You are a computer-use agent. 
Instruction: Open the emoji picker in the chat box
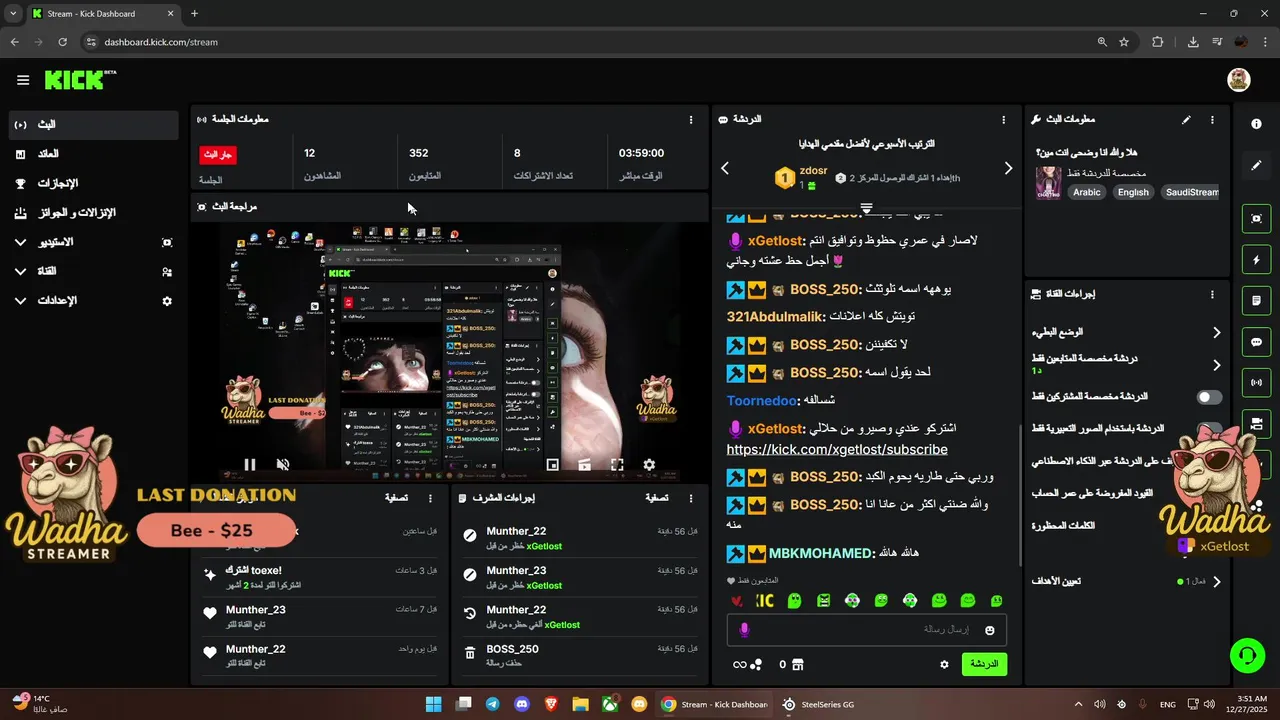(x=990, y=630)
